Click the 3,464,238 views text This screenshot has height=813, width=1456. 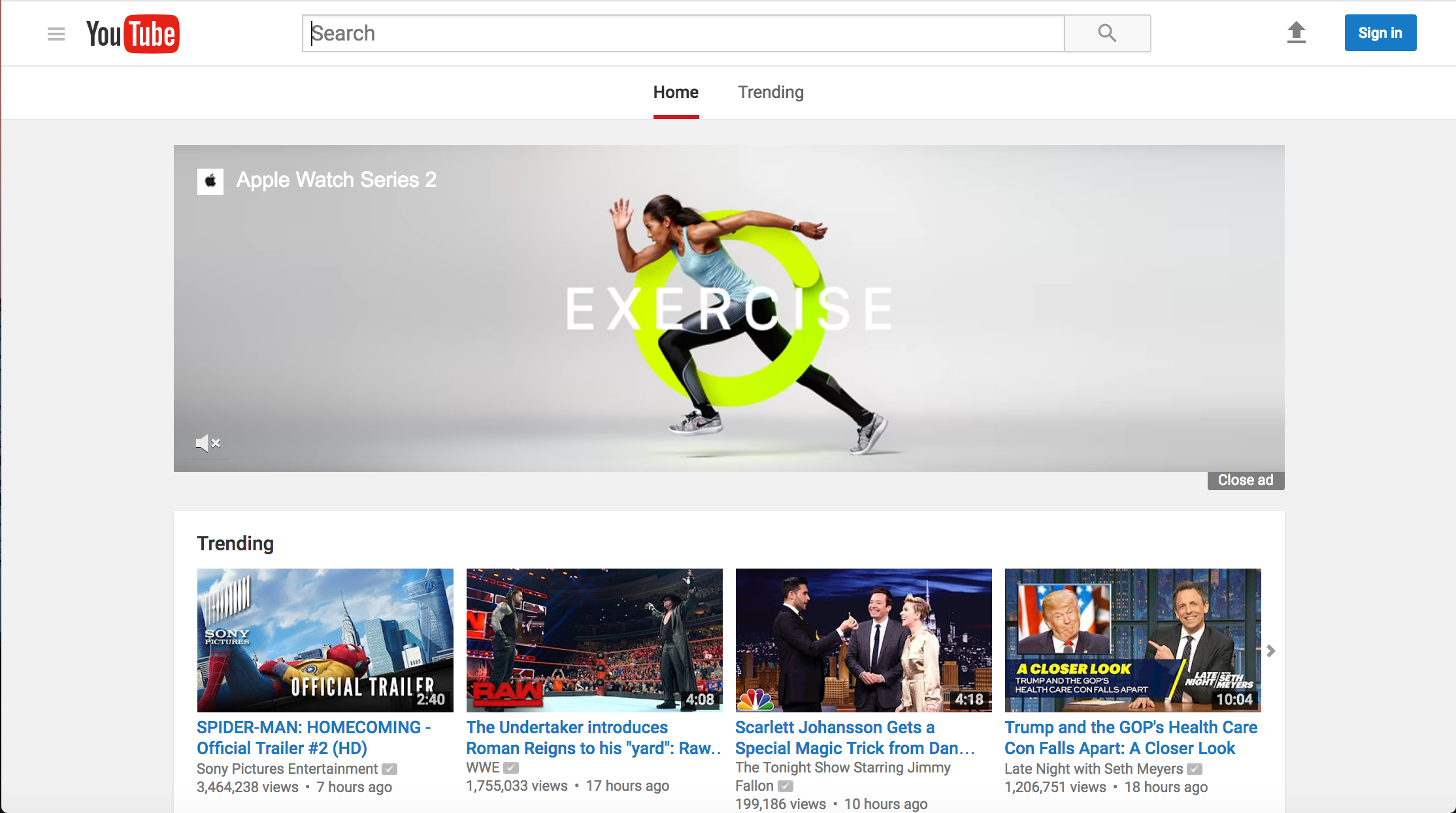[x=248, y=788]
